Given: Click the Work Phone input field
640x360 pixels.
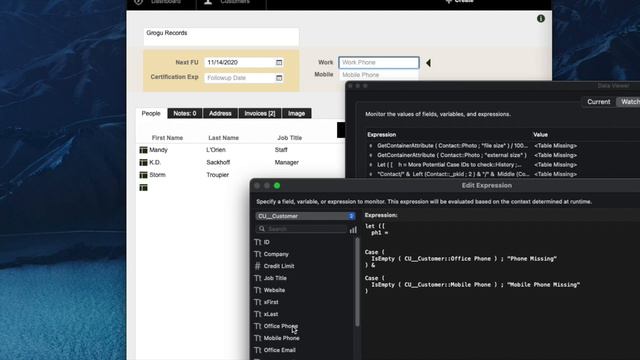Looking at the screenshot, I should (379, 62).
